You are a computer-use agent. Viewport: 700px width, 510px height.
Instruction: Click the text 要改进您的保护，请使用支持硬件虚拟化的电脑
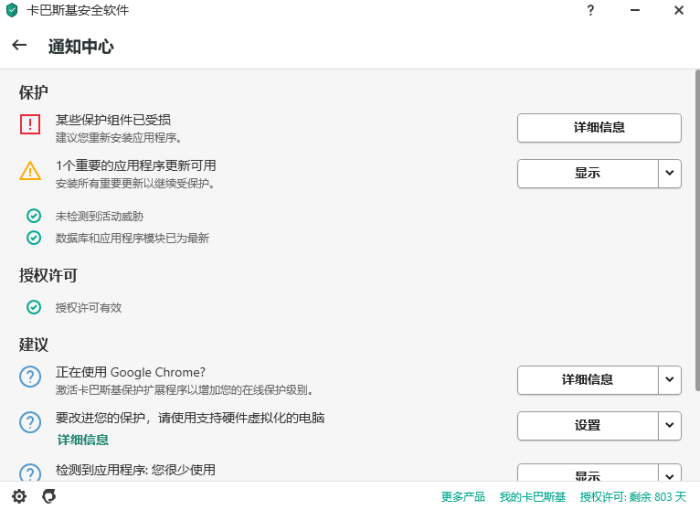[x=190, y=418]
